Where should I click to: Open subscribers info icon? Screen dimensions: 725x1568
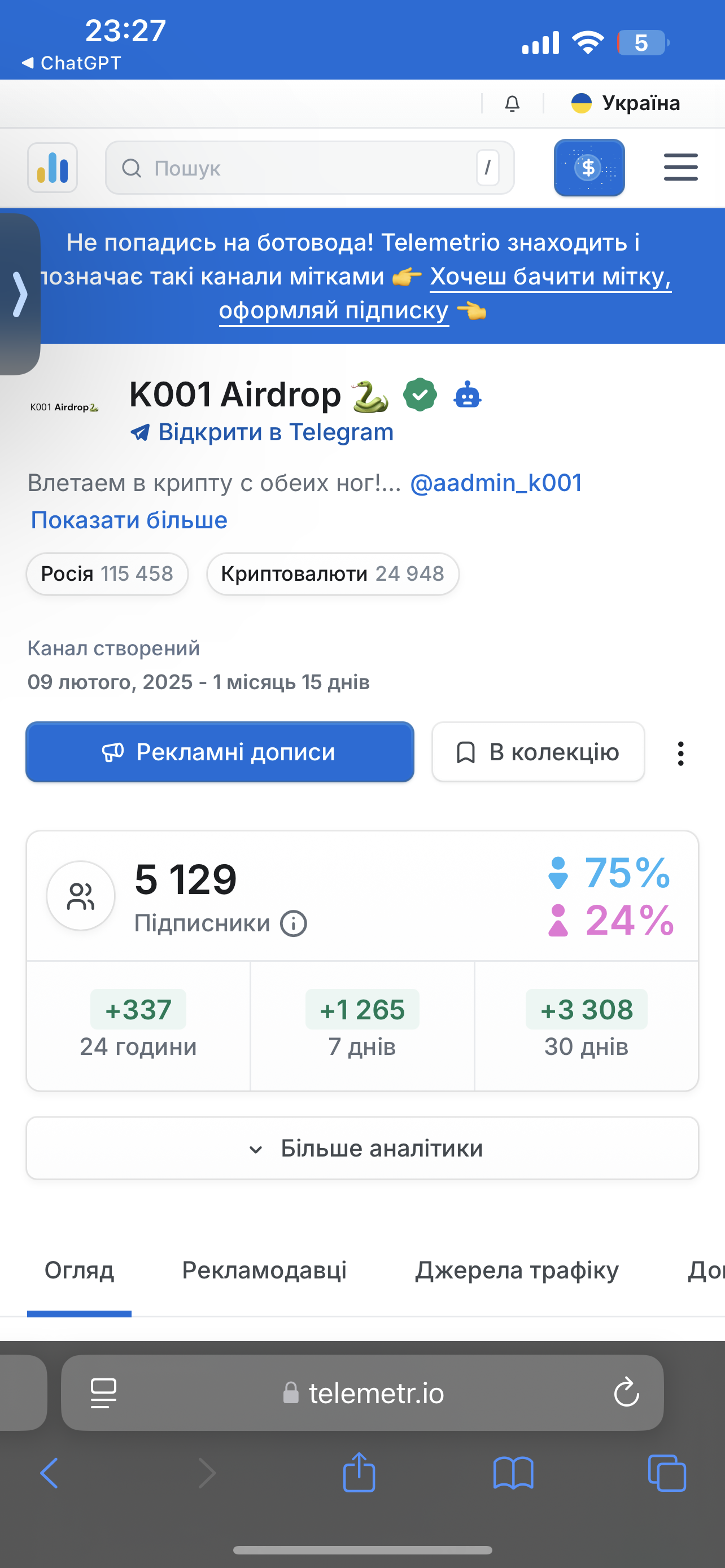(x=294, y=923)
